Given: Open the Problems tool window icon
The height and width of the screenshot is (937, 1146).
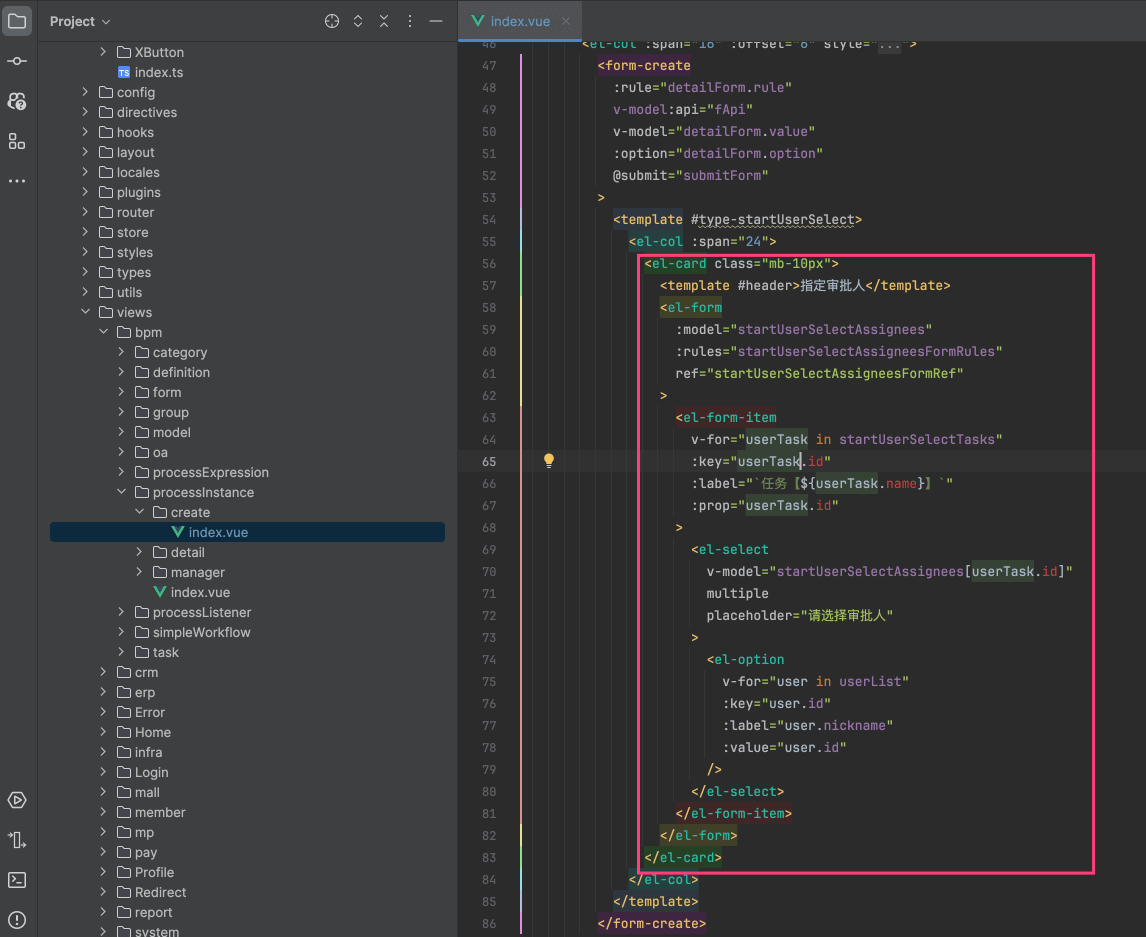Looking at the screenshot, I should point(17,920).
